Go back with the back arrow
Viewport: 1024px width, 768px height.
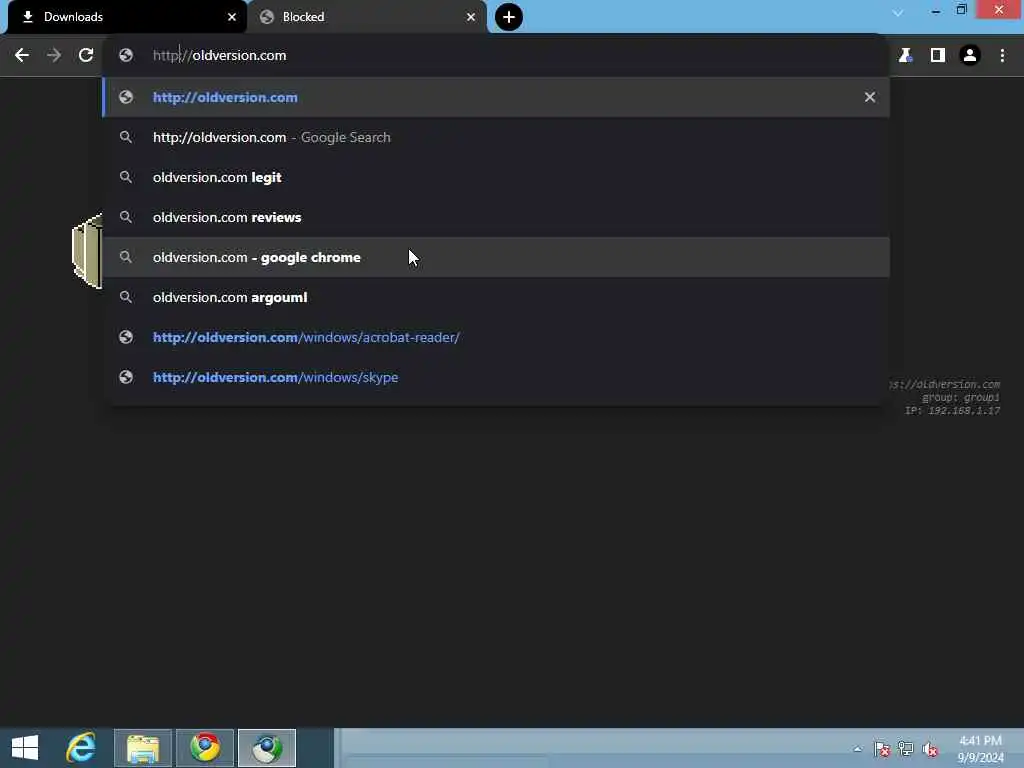coord(22,56)
